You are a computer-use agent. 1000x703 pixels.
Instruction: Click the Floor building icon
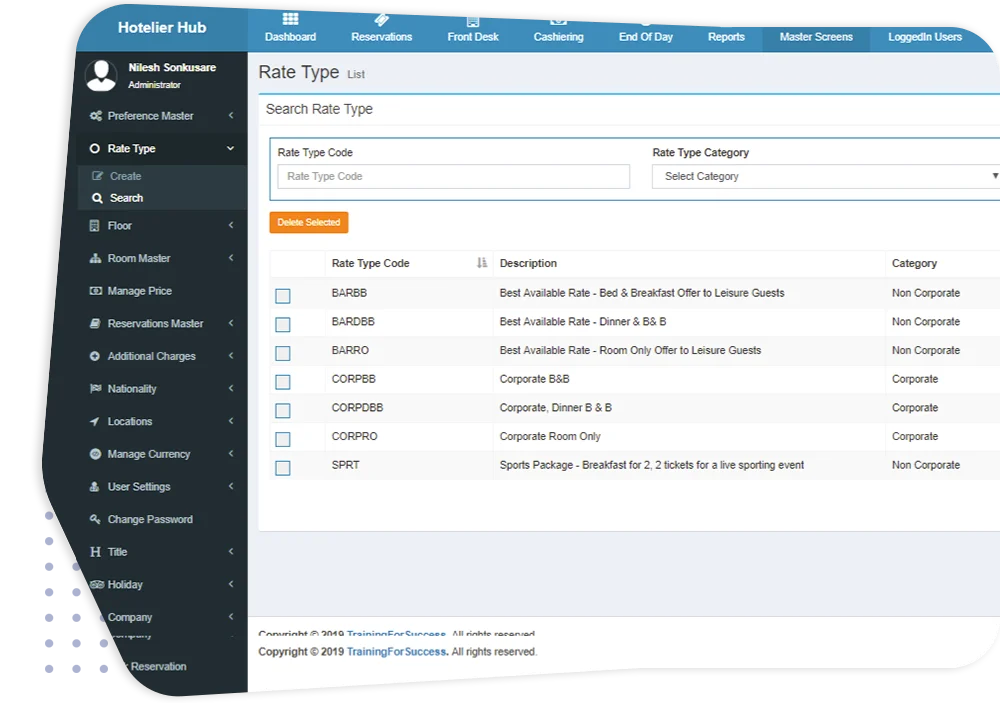tap(94, 226)
